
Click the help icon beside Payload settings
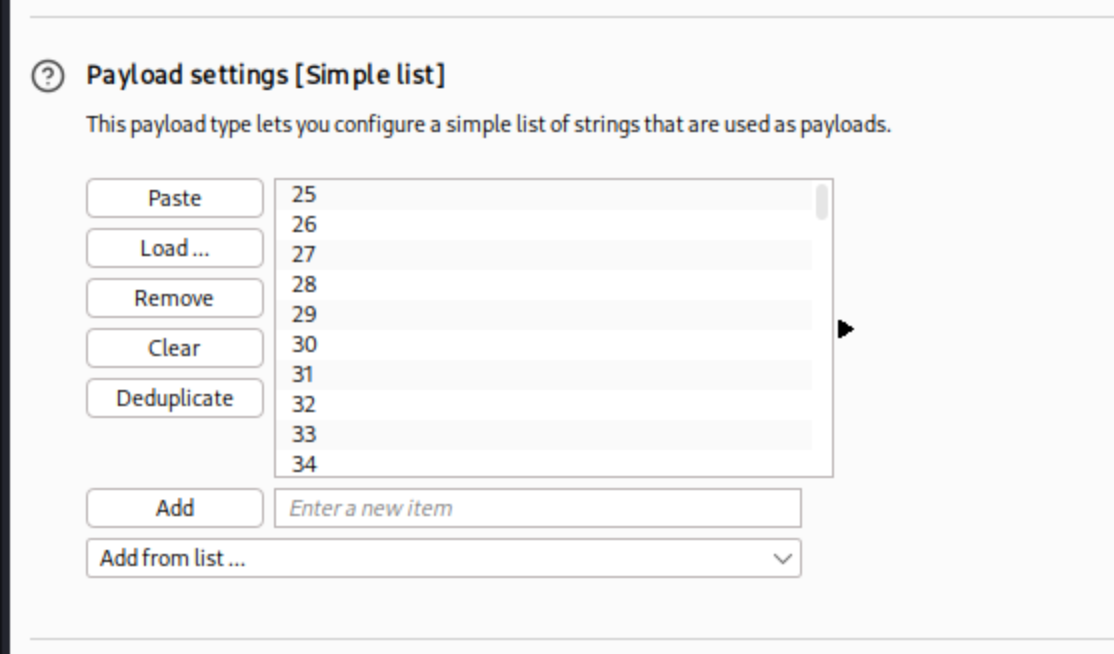[x=47, y=76]
